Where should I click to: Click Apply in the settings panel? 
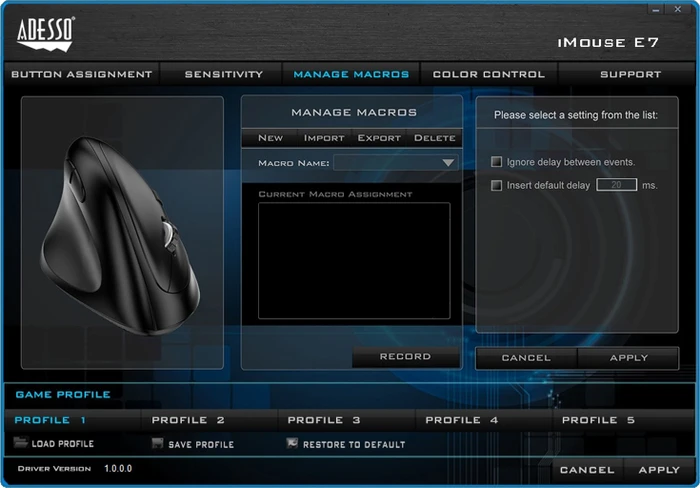point(629,358)
